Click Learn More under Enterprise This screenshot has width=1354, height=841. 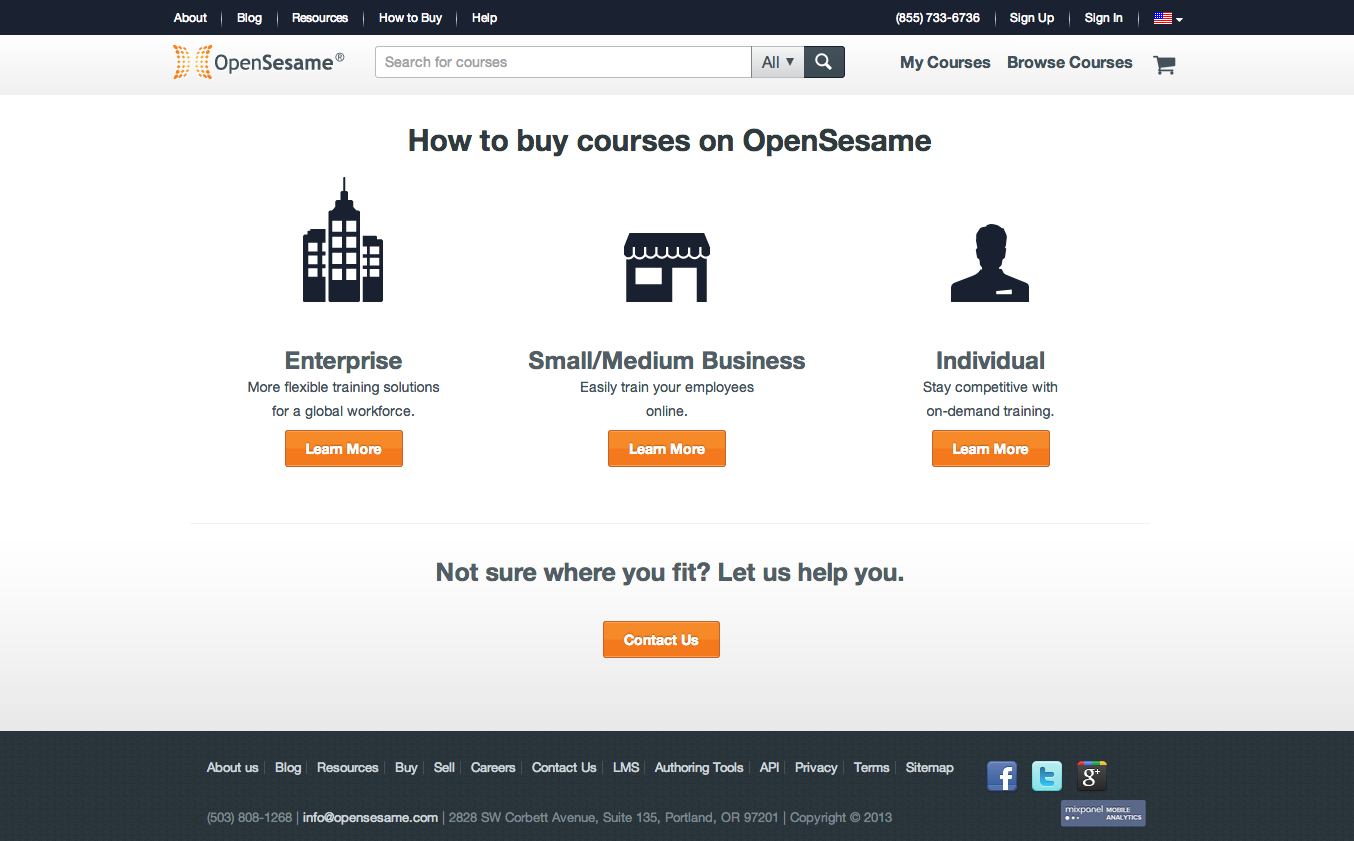coord(343,449)
